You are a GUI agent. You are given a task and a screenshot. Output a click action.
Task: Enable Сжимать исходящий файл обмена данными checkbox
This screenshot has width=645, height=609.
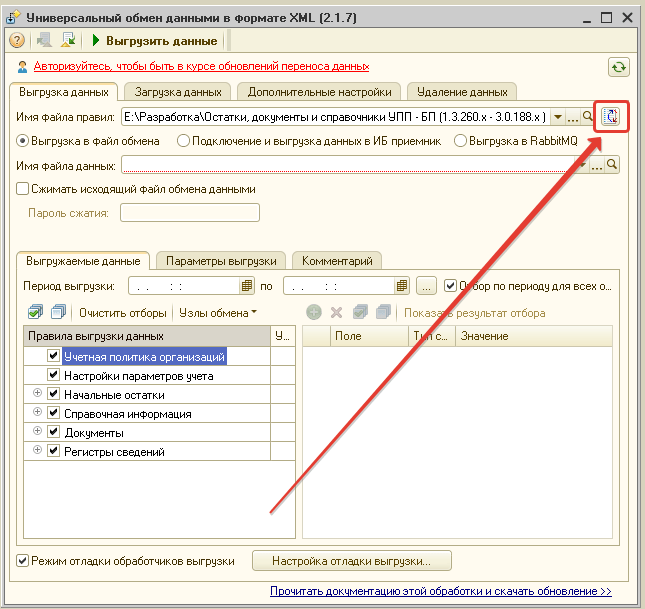pos(23,189)
